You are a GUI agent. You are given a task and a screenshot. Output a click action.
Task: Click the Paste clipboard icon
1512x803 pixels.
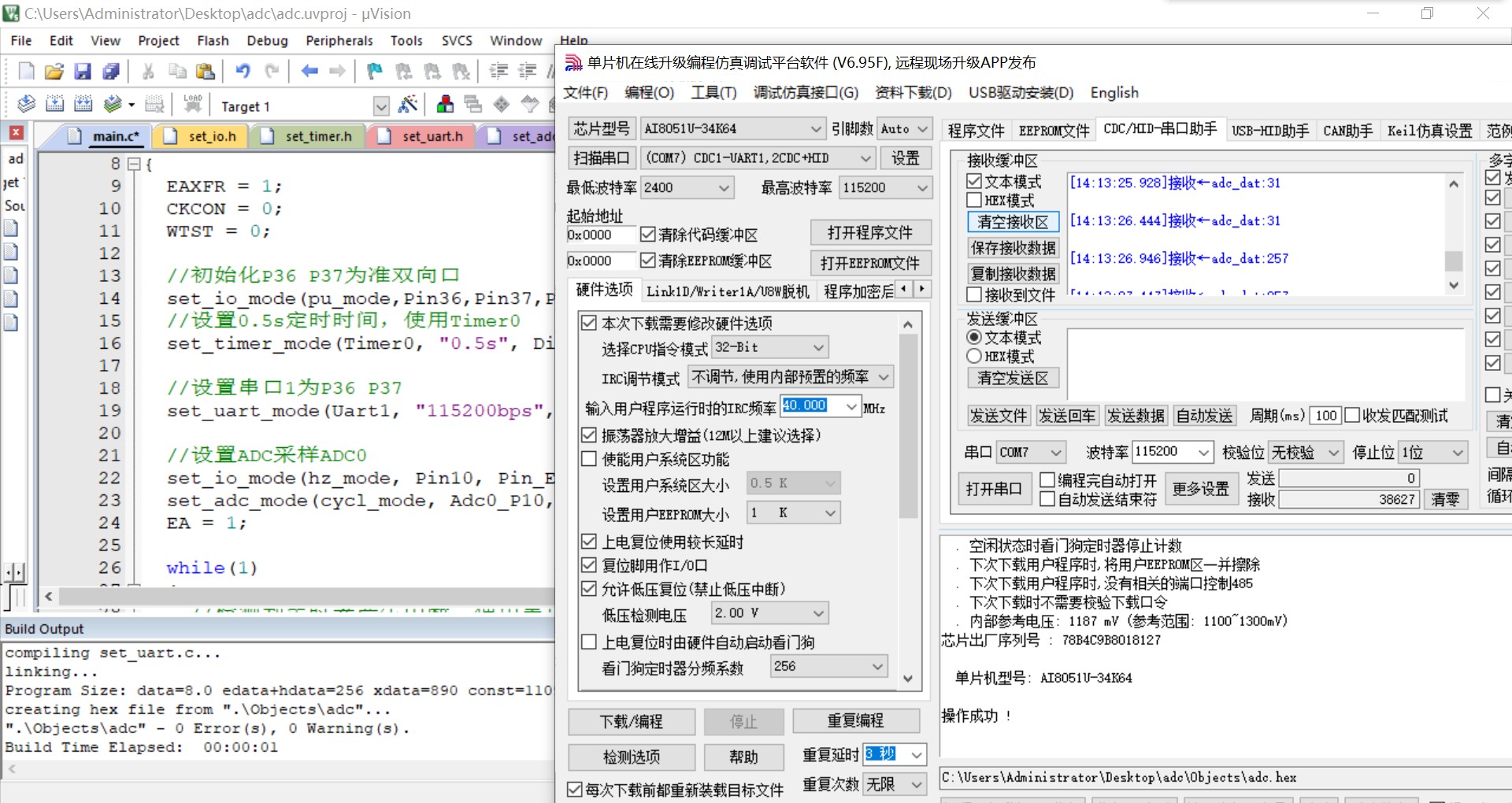point(206,72)
